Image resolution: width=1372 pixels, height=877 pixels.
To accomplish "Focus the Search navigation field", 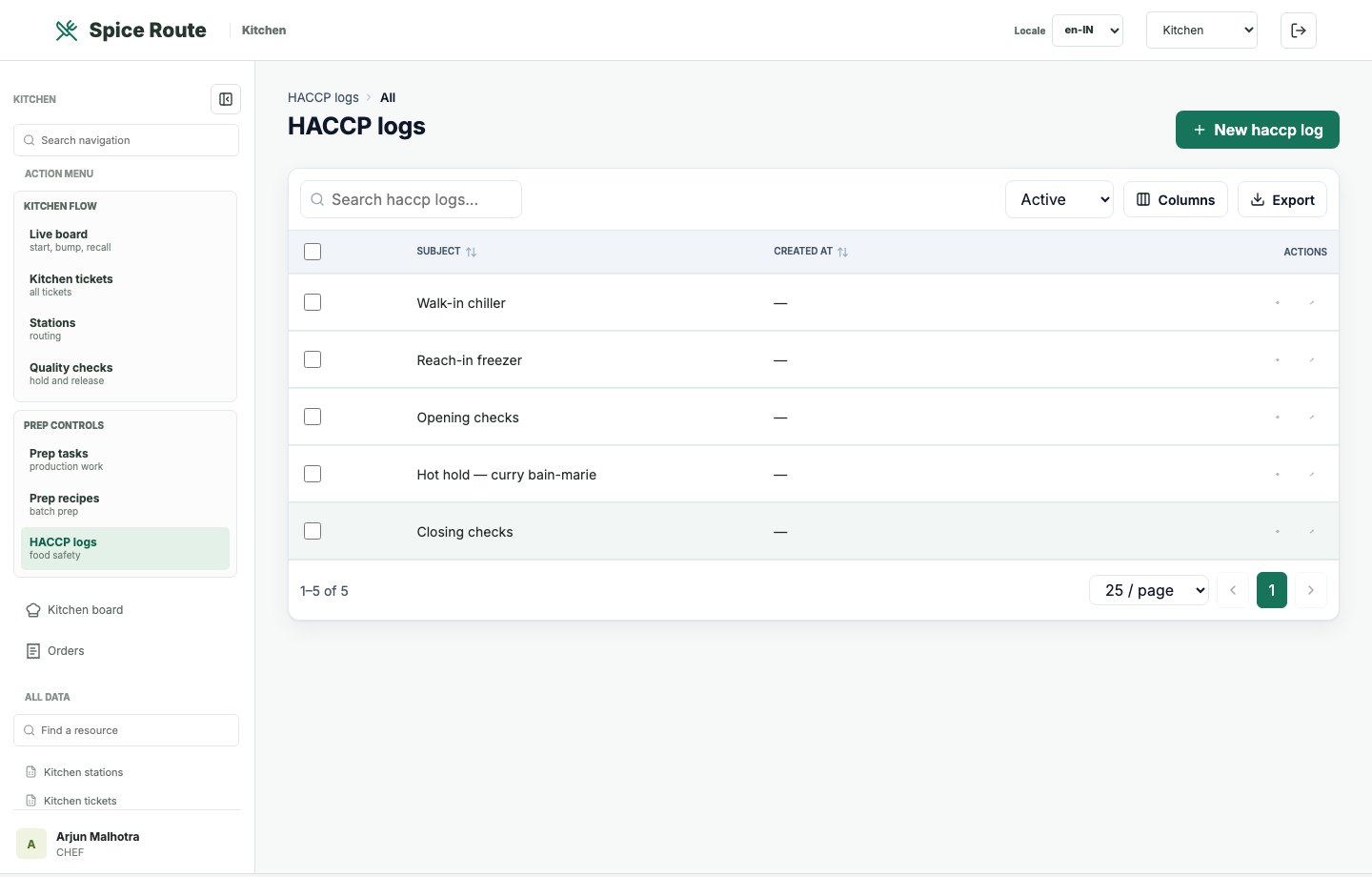I will (x=126, y=140).
